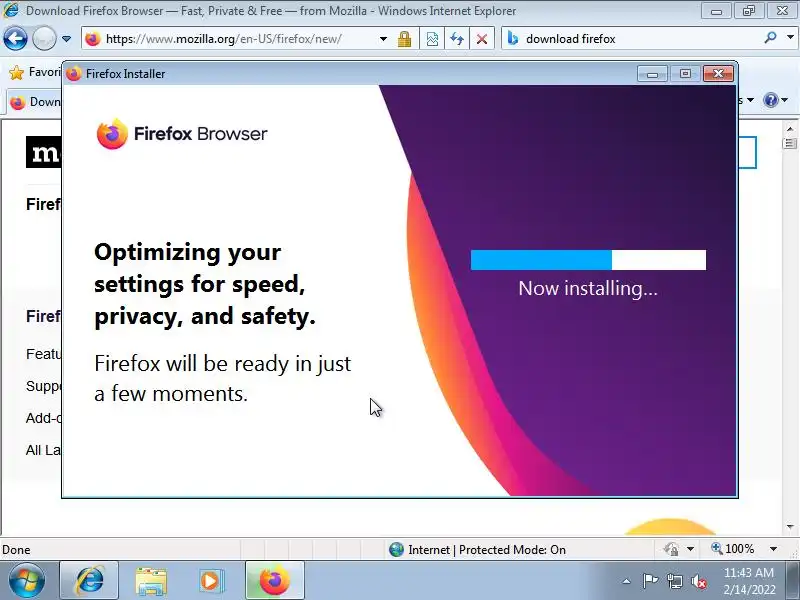Click the page scrollbar up arrow

(790, 129)
